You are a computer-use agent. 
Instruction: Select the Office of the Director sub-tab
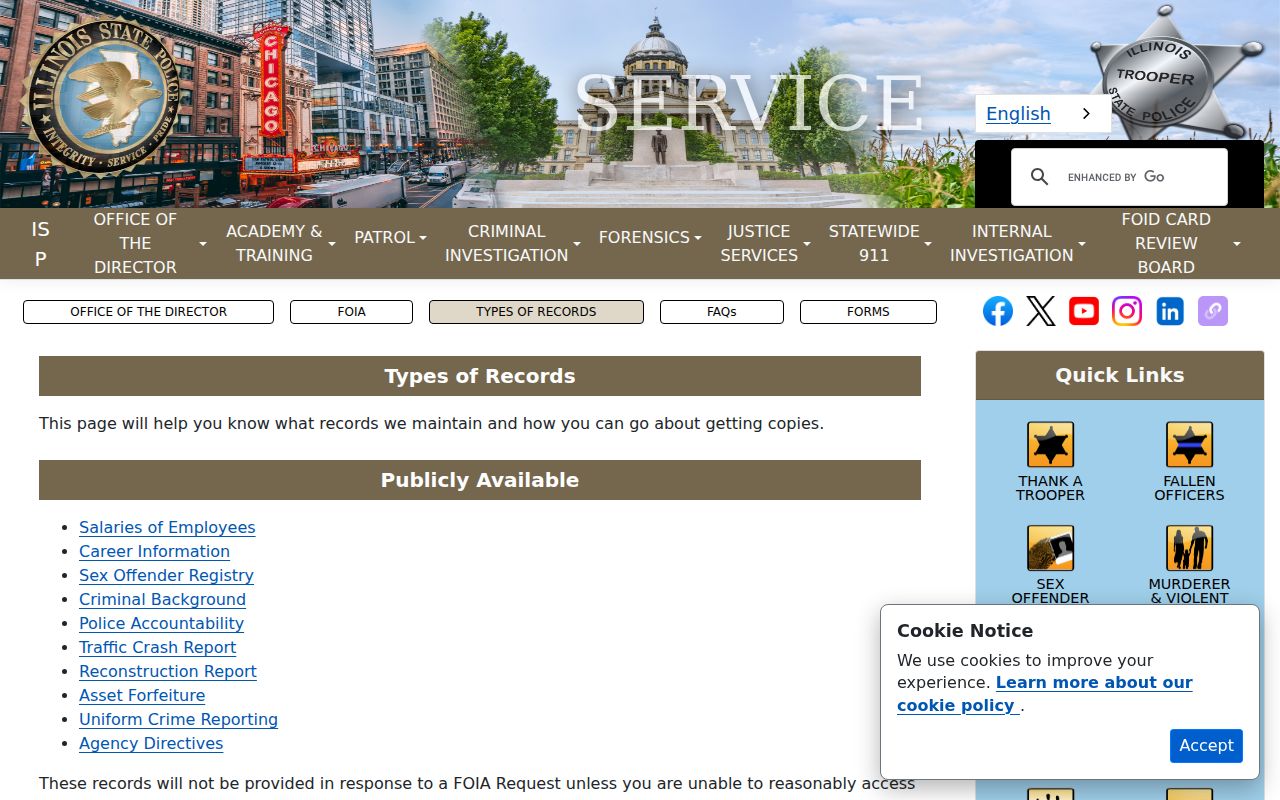[x=148, y=312]
